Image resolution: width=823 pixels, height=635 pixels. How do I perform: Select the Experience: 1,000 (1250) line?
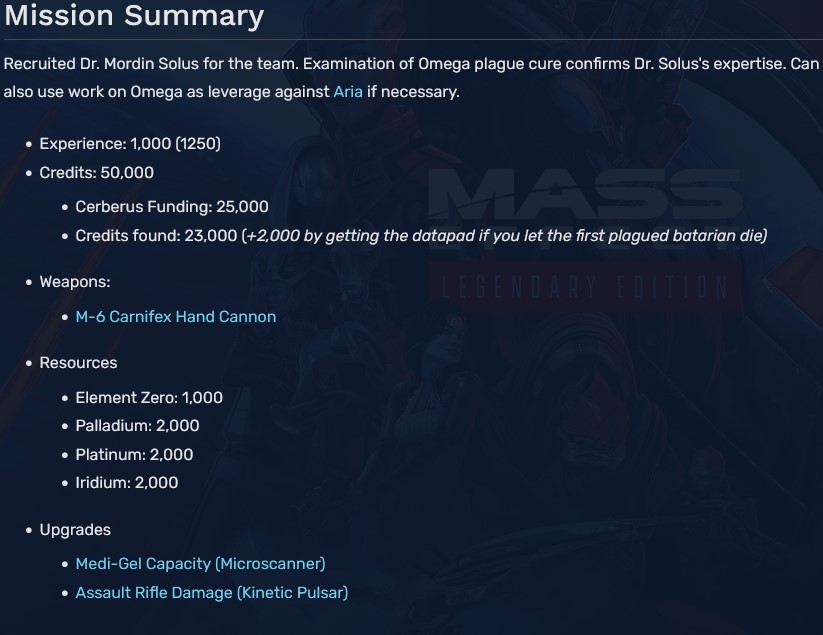point(130,143)
